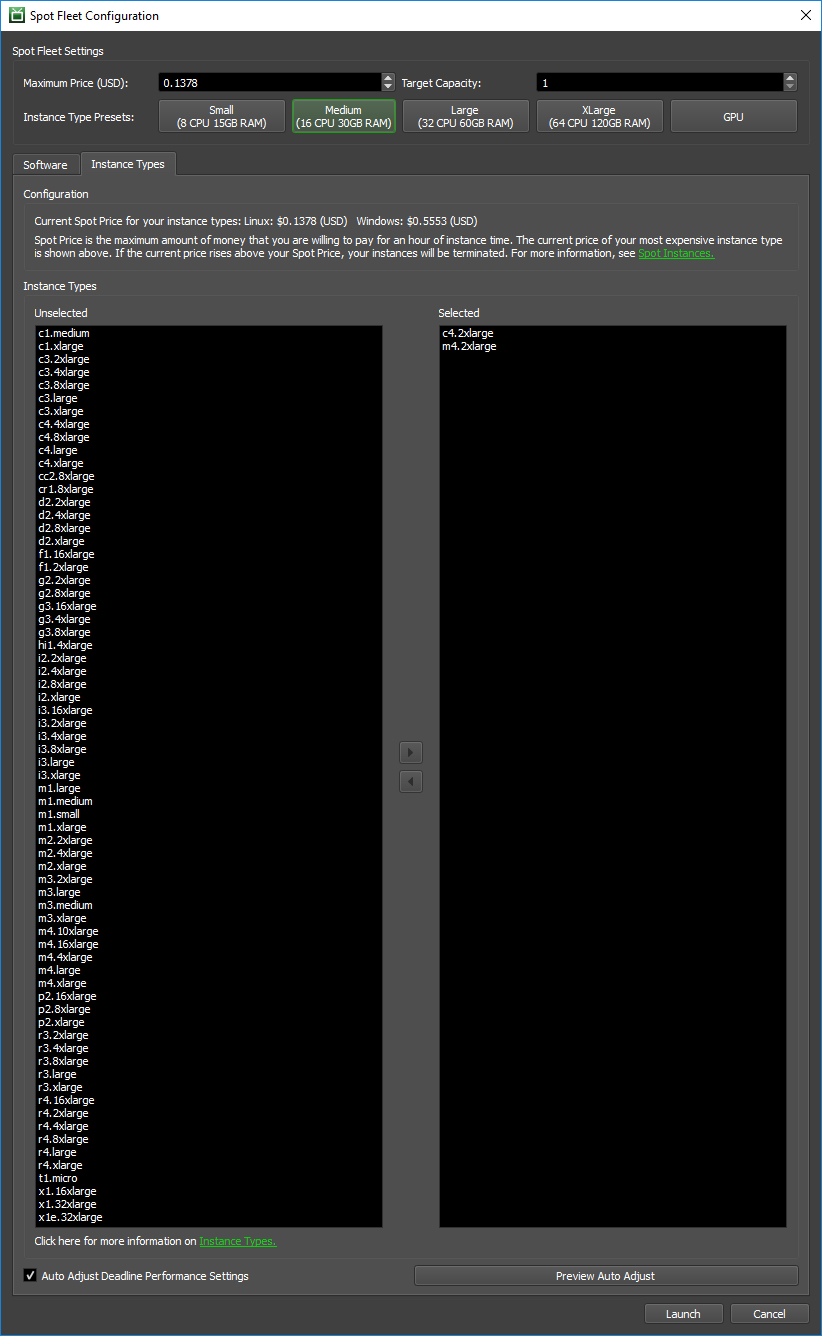Select r3.large instance type
Image resolution: width=822 pixels, height=1336 pixels.
209,1074
